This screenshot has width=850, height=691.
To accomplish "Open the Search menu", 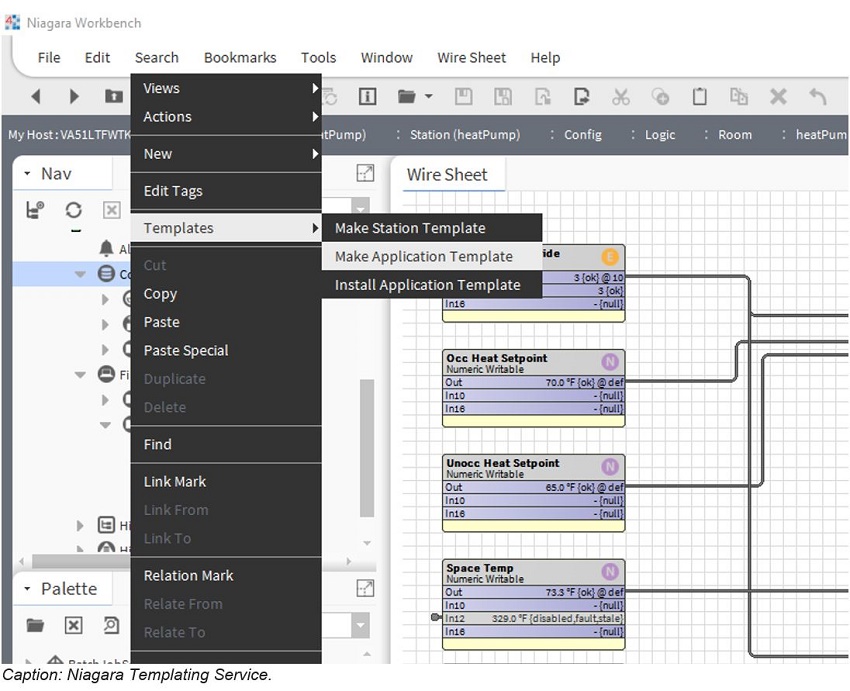I will click(157, 57).
